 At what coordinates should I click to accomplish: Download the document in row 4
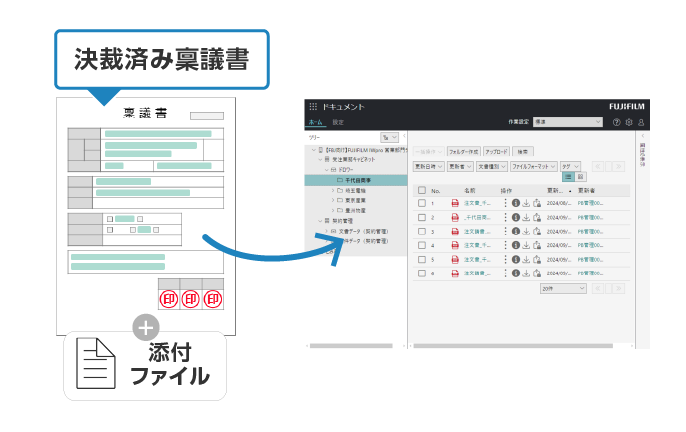(x=526, y=245)
